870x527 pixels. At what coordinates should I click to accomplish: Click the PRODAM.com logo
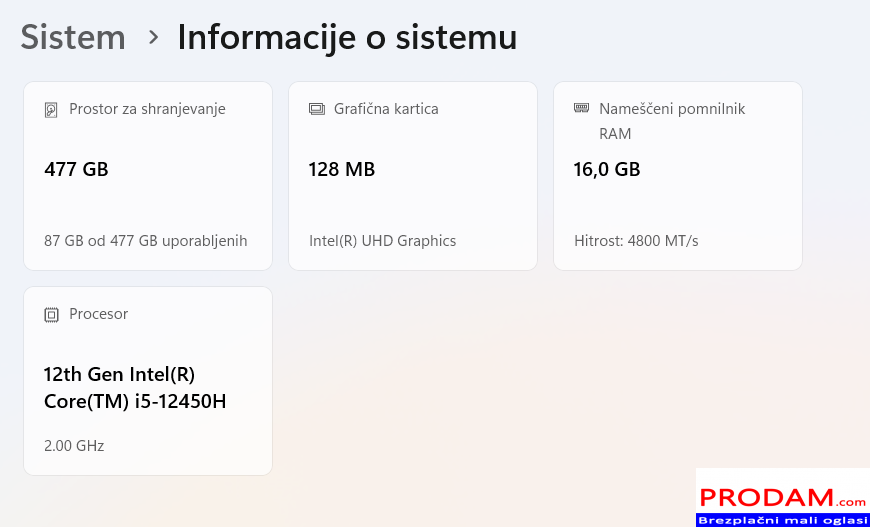[782, 498]
